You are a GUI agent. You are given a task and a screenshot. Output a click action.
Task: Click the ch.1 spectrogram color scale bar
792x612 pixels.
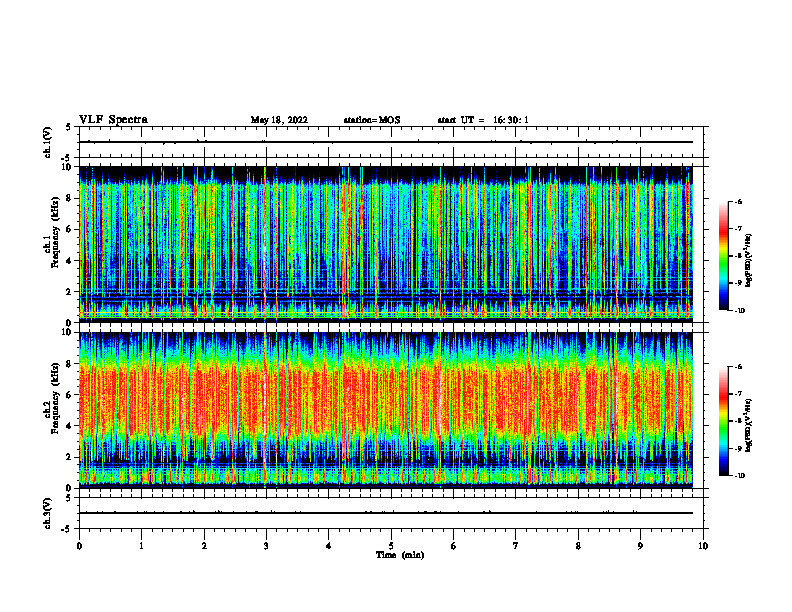(723, 256)
